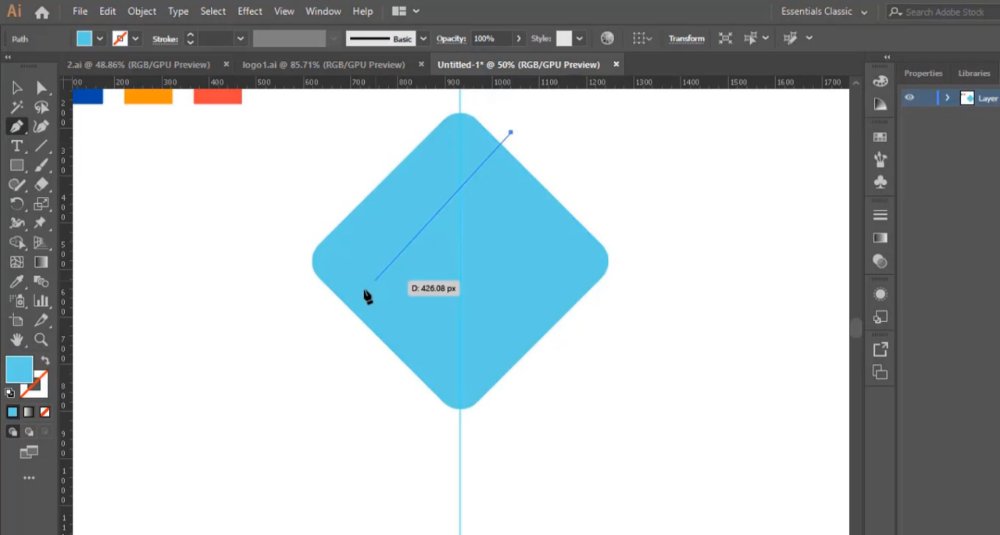The width and height of the screenshot is (1000, 535).
Task: Activate the Zoom magnifier tool
Action: click(41, 339)
